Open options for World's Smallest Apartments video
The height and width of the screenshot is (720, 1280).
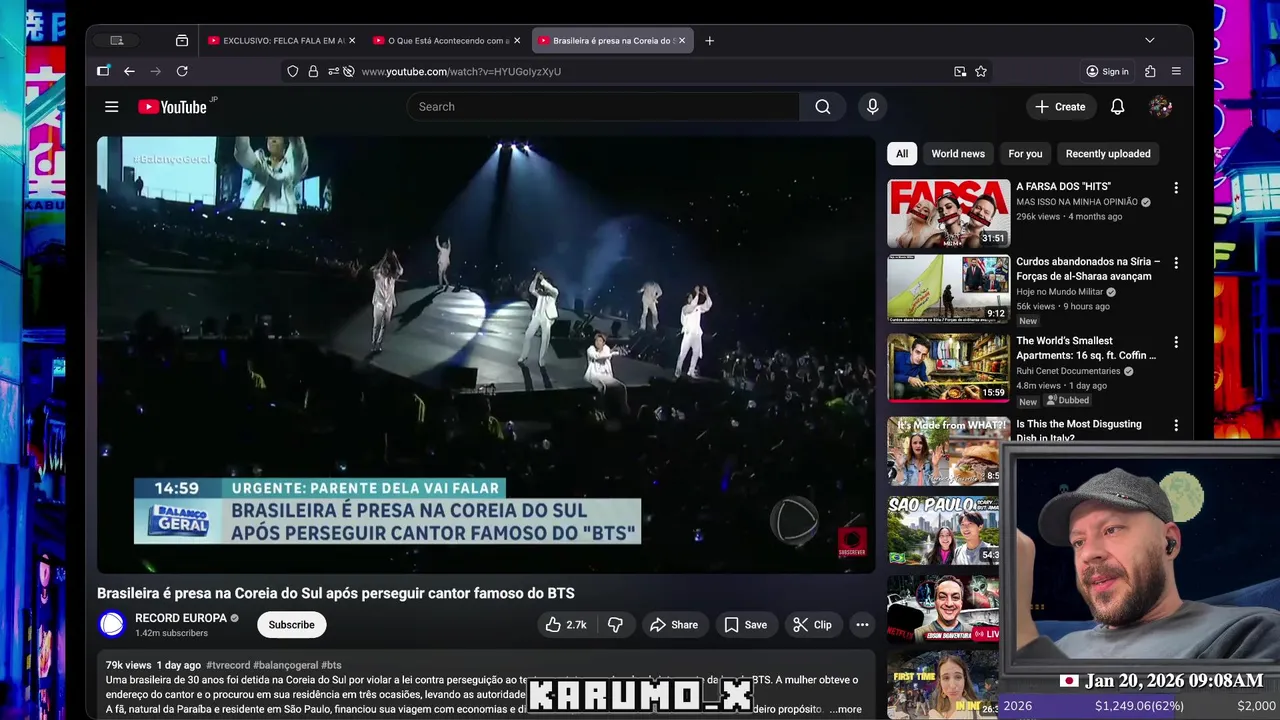coord(1176,342)
